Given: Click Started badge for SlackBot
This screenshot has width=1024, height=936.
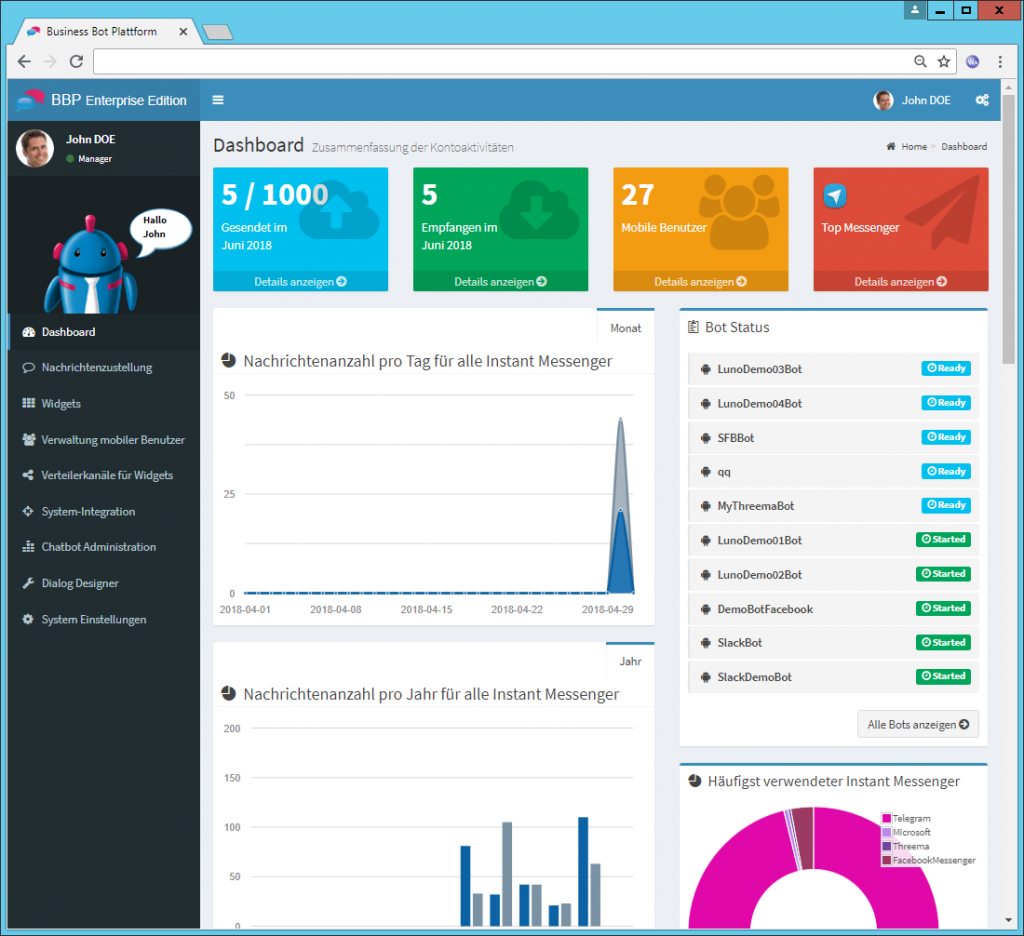Looking at the screenshot, I should tap(943, 643).
